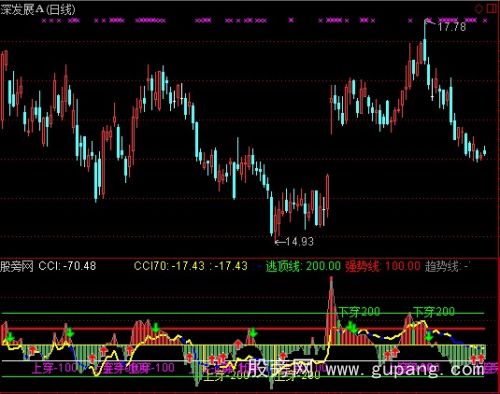
Task: Click the leftmost 上穿-100 magenta label
Action: click(54, 368)
